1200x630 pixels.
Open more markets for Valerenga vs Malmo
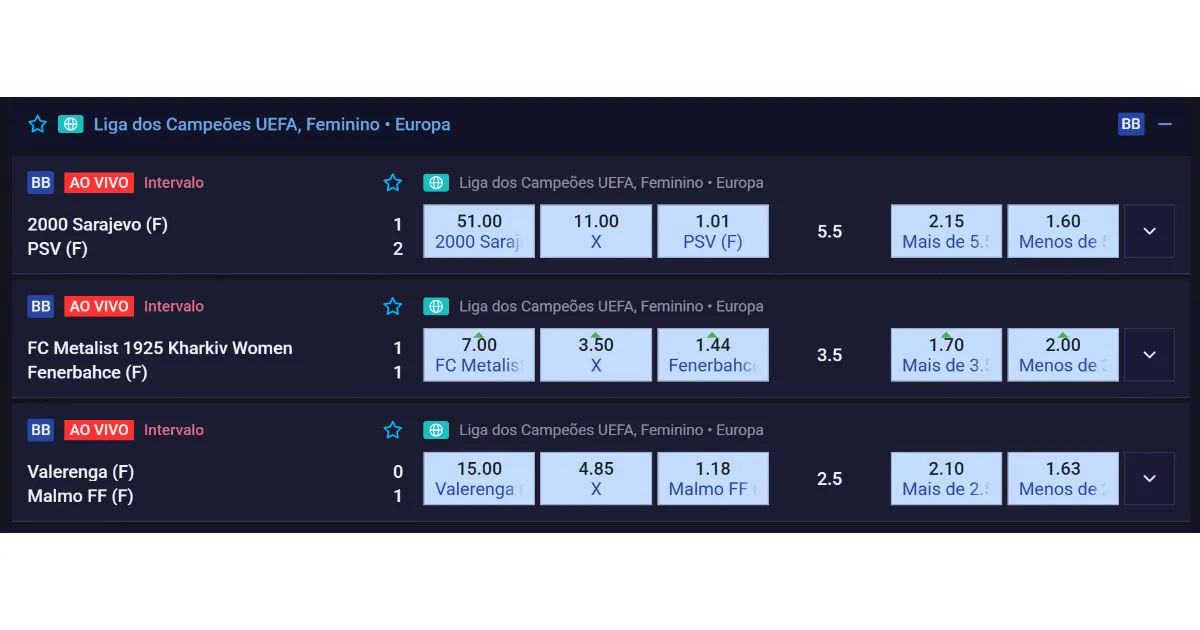coord(1149,478)
